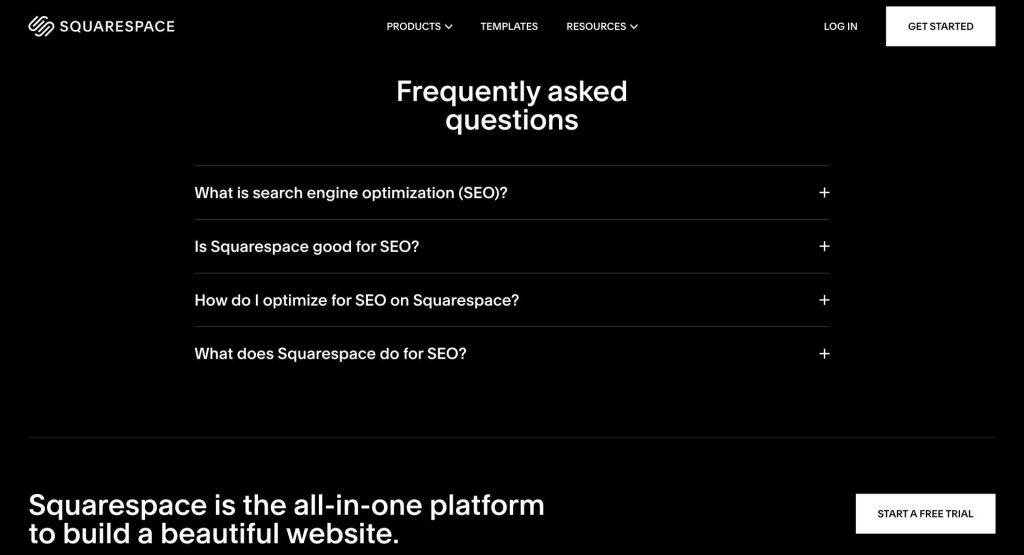1024x555 pixels.
Task: Click the Squarespace logo icon
Action: click(41, 26)
